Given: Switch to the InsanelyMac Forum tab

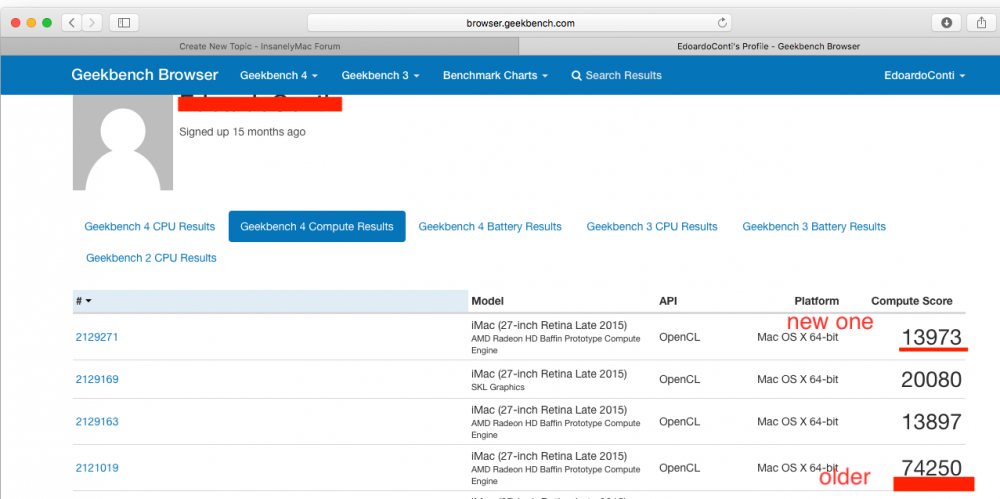Looking at the screenshot, I should 260,47.
